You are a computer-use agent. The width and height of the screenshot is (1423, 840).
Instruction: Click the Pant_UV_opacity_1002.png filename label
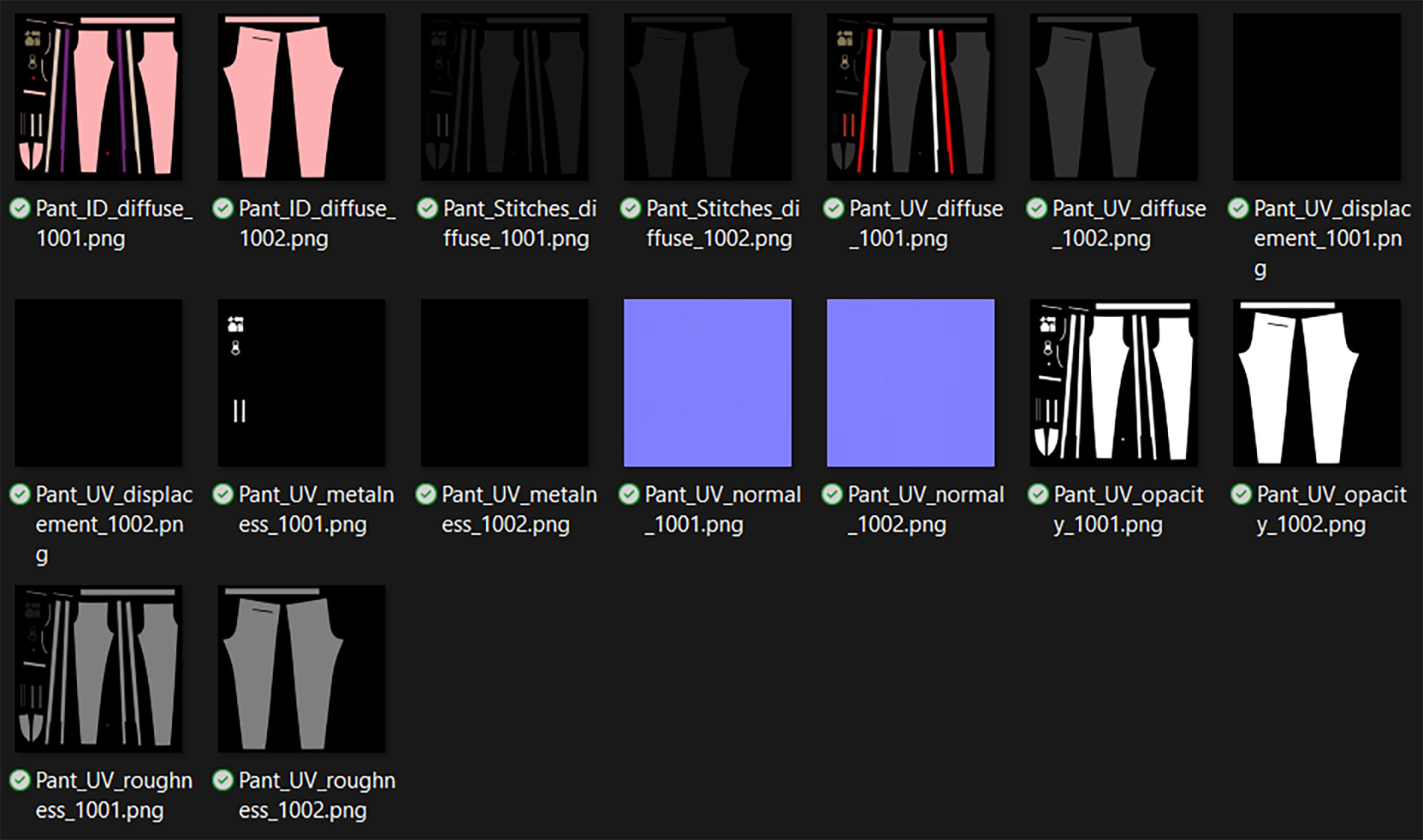(x=1331, y=510)
